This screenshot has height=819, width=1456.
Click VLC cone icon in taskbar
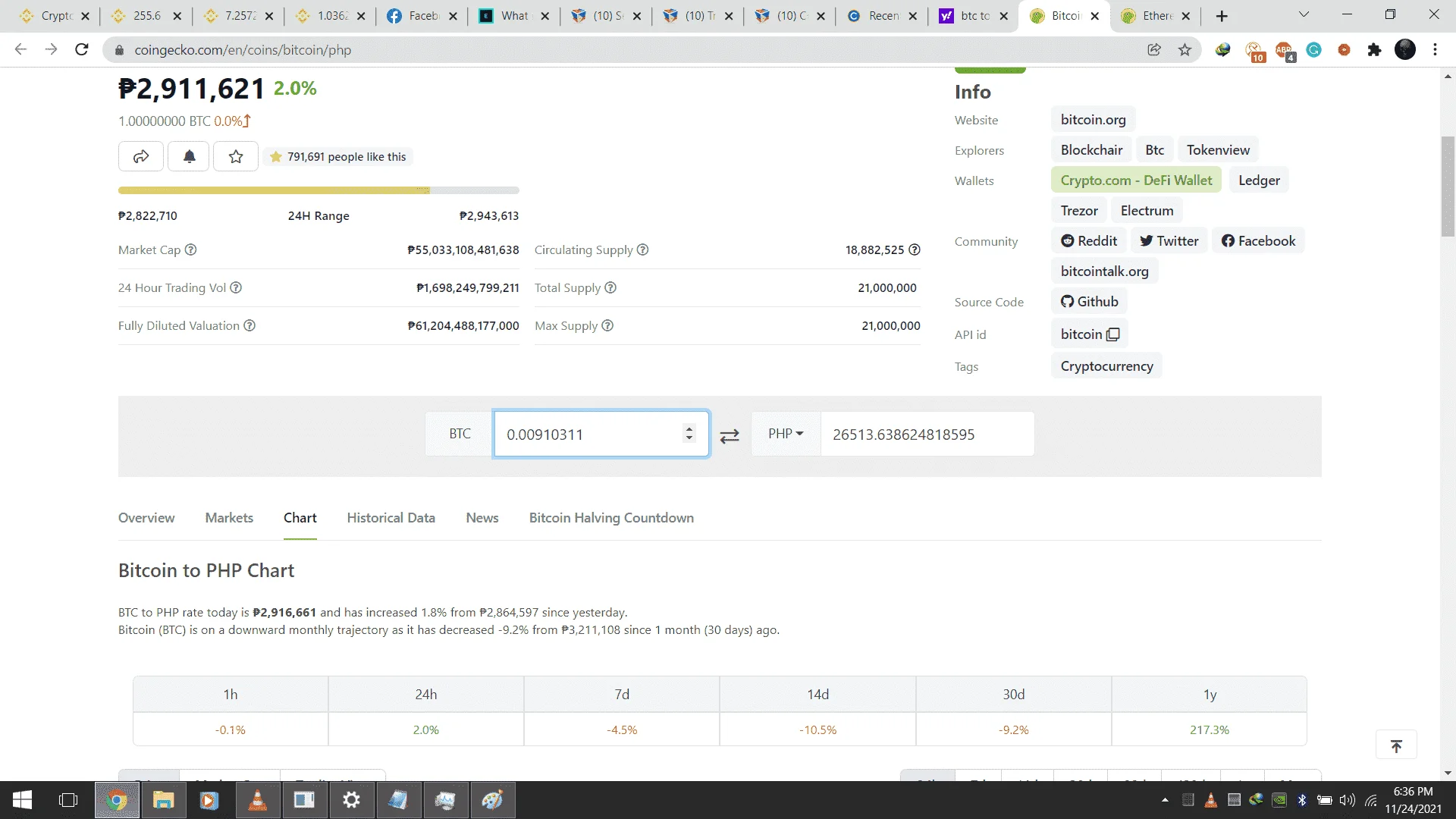pyautogui.click(x=257, y=800)
